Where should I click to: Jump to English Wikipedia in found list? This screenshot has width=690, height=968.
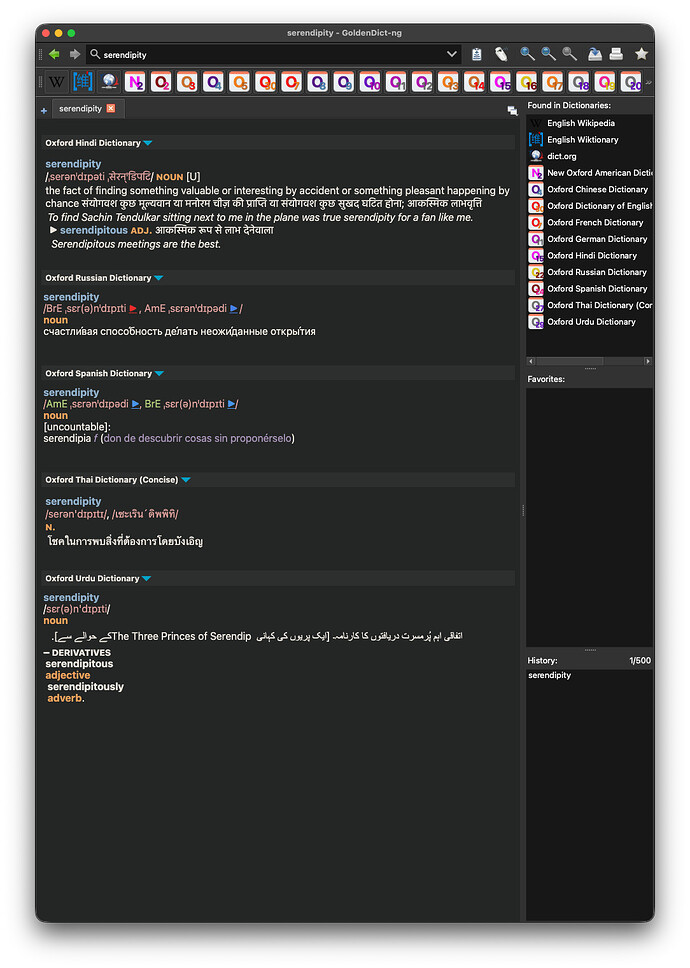[589, 123]
